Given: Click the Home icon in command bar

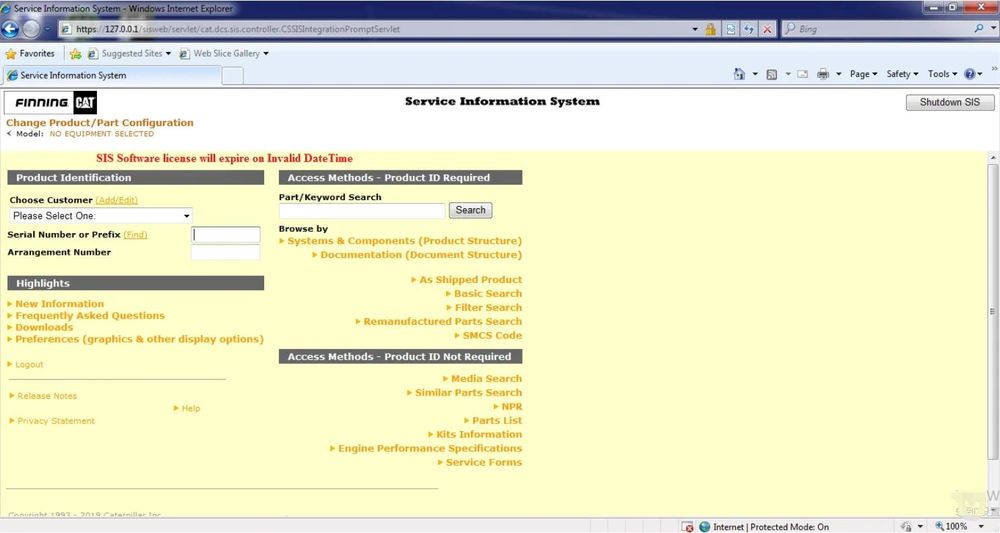Looking at the screenshot, I should tap(739, 74).
